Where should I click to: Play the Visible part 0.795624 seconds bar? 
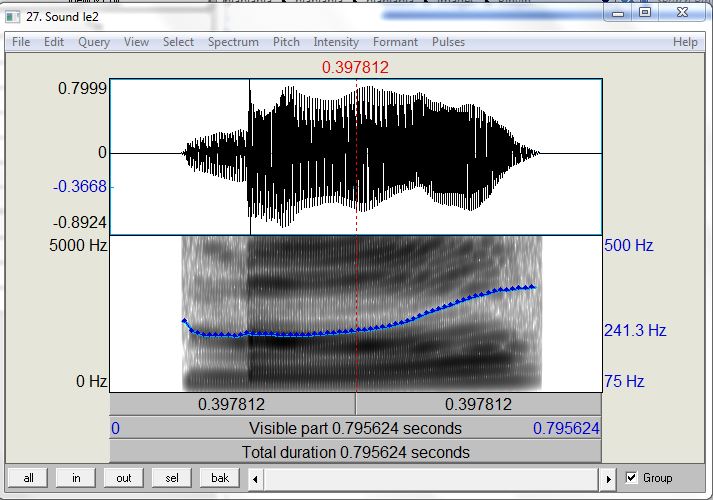point(356,428)
